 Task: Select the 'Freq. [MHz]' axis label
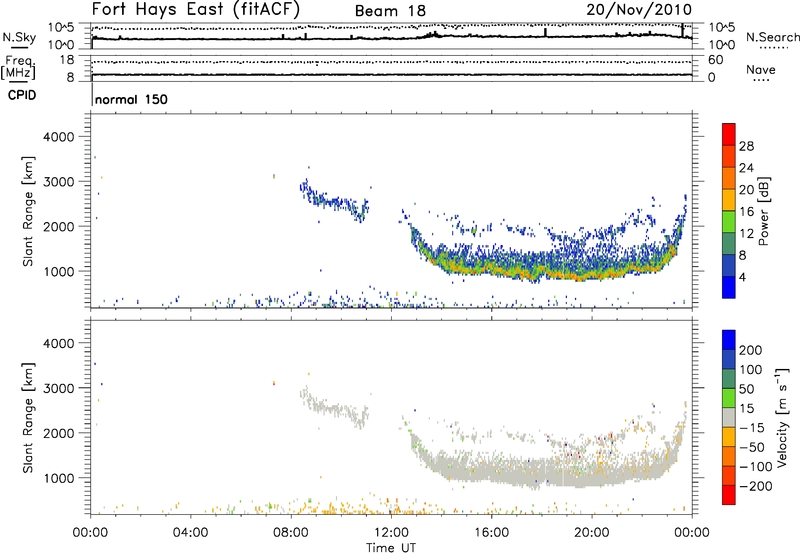click(x=19, y=68)
